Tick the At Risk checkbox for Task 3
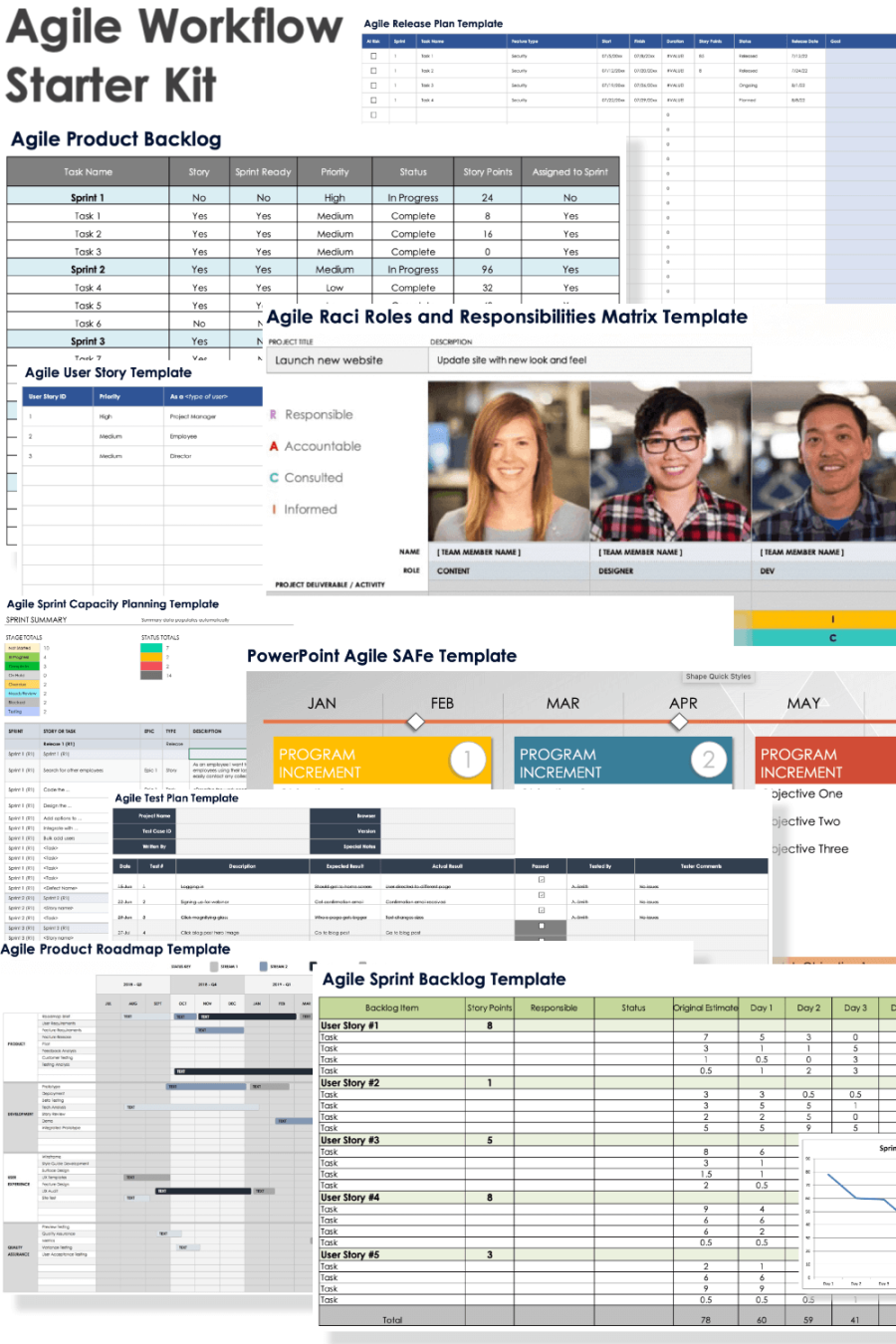Image resolution: width=896 pixels, height=1344 pixels. 373,86
